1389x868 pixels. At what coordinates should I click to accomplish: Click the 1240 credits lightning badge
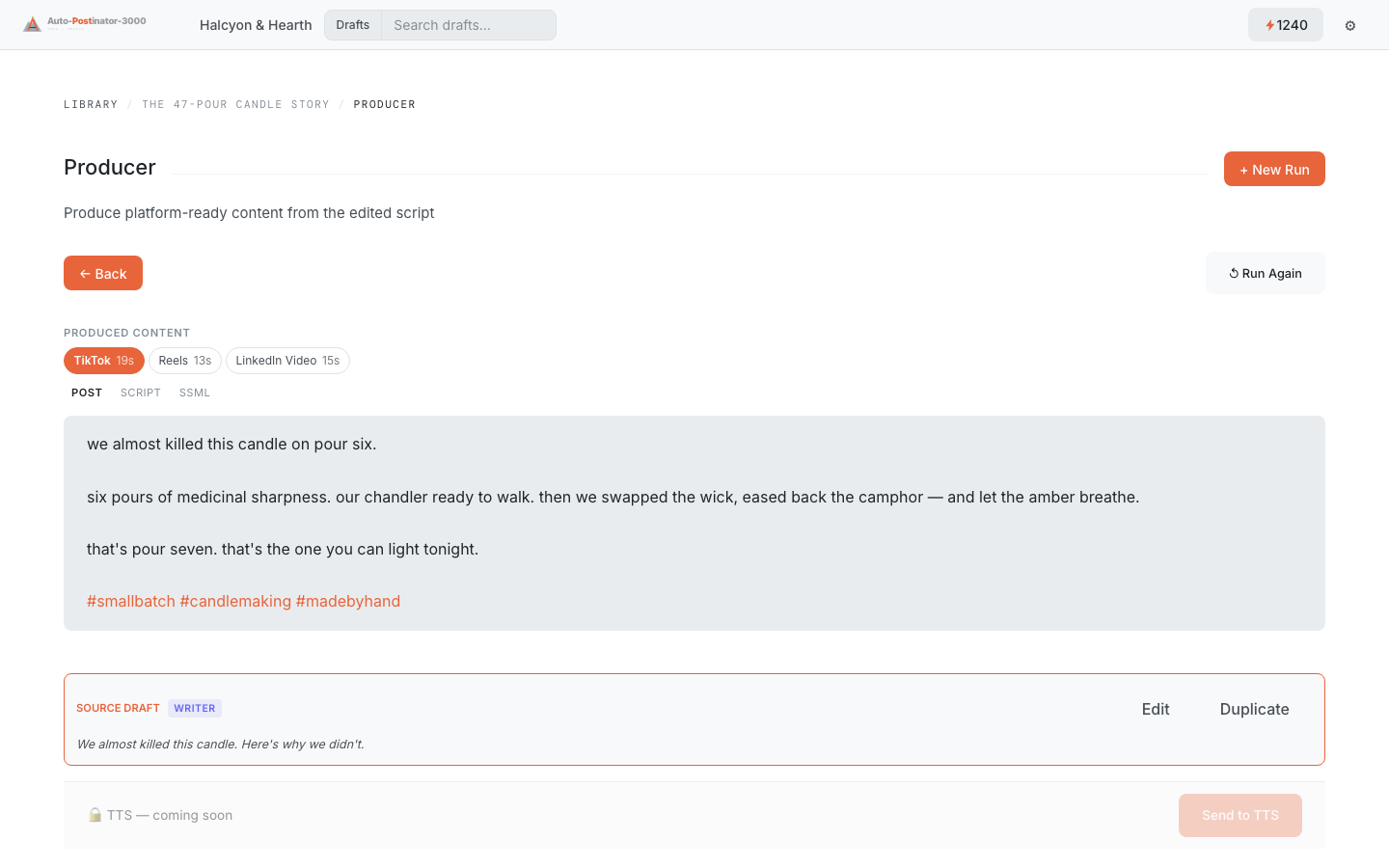(x=1286, y=25)
